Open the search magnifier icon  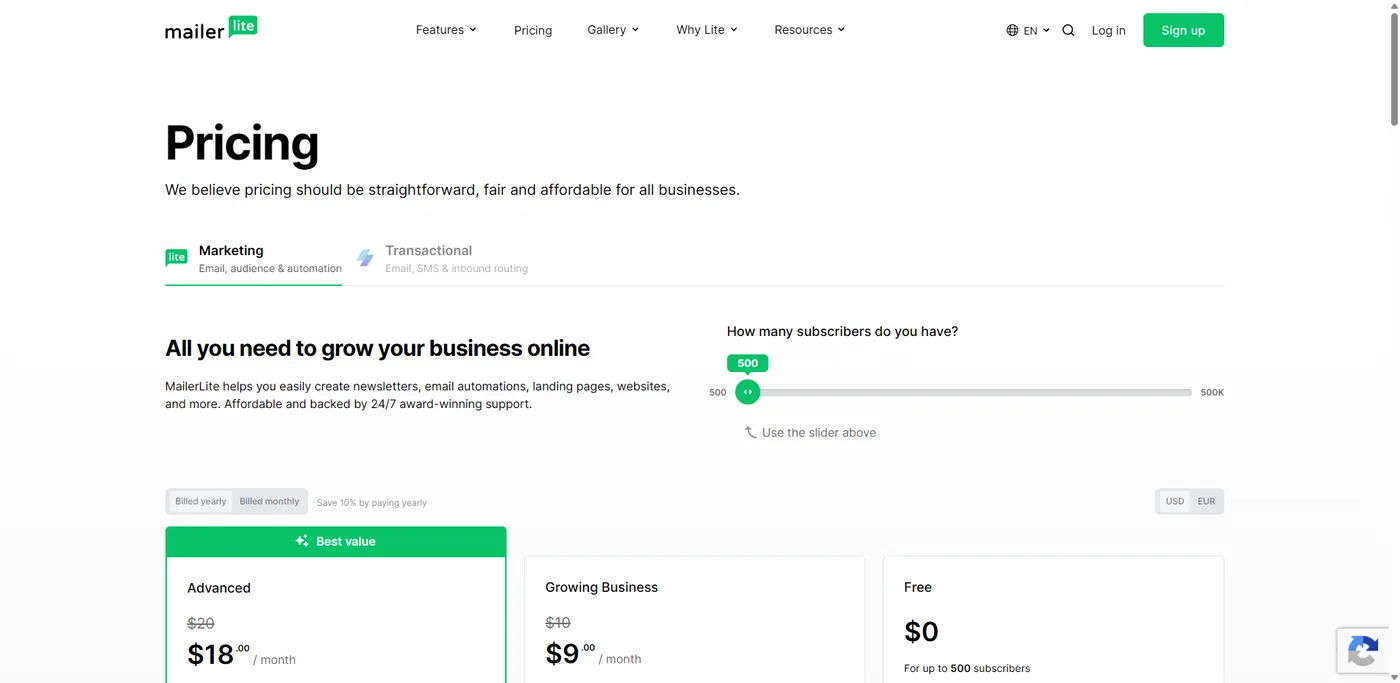tap(1068, 30)
